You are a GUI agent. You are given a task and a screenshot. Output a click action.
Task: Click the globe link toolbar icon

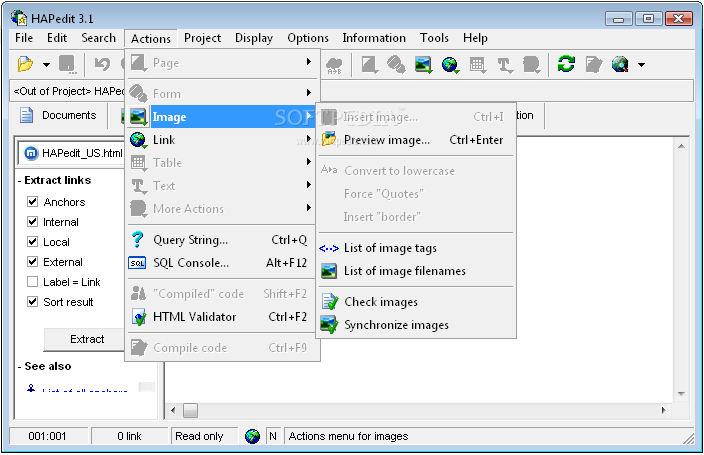pos(450,65)
